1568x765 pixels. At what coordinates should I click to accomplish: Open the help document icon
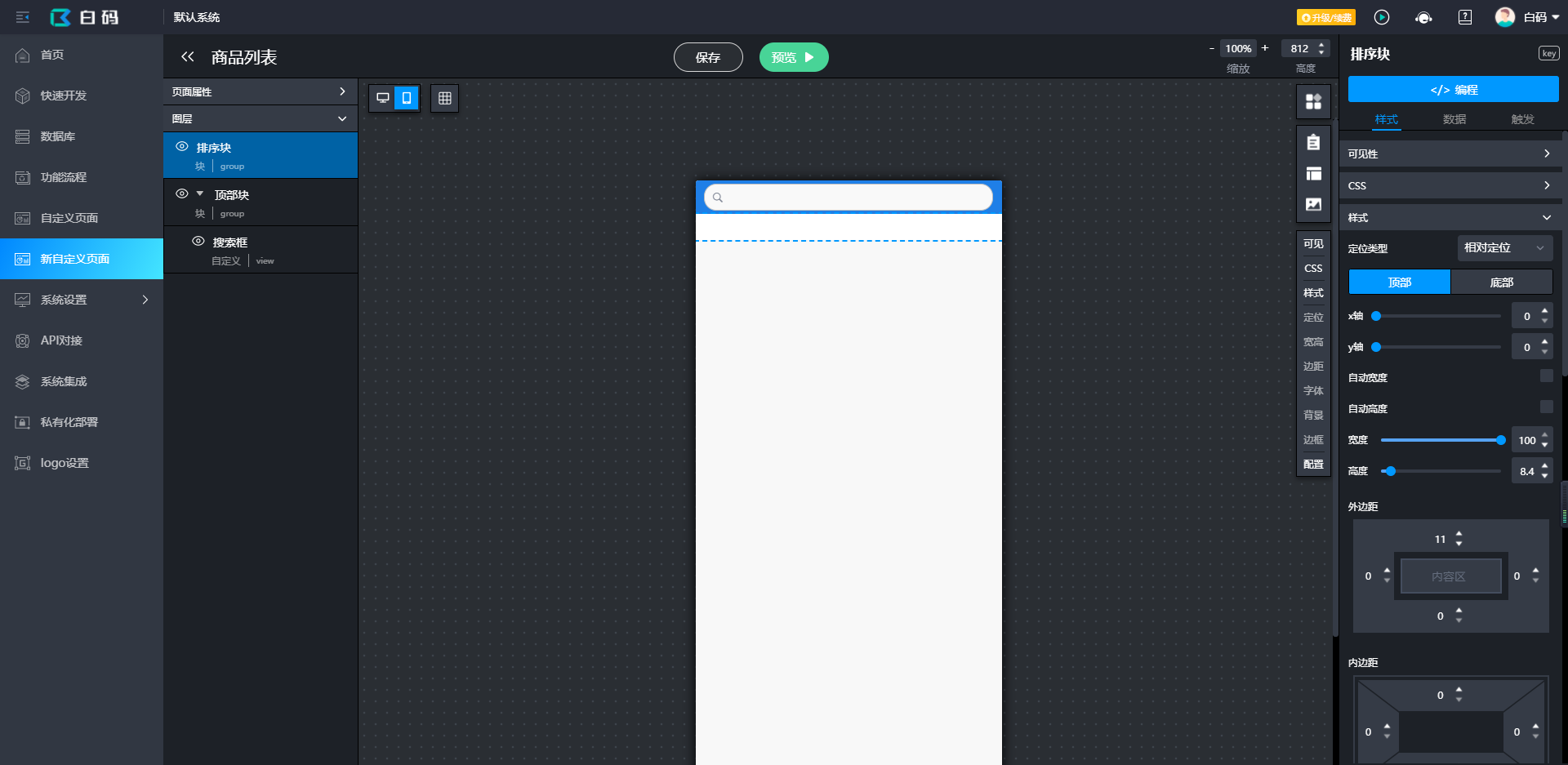point(1465,17)
